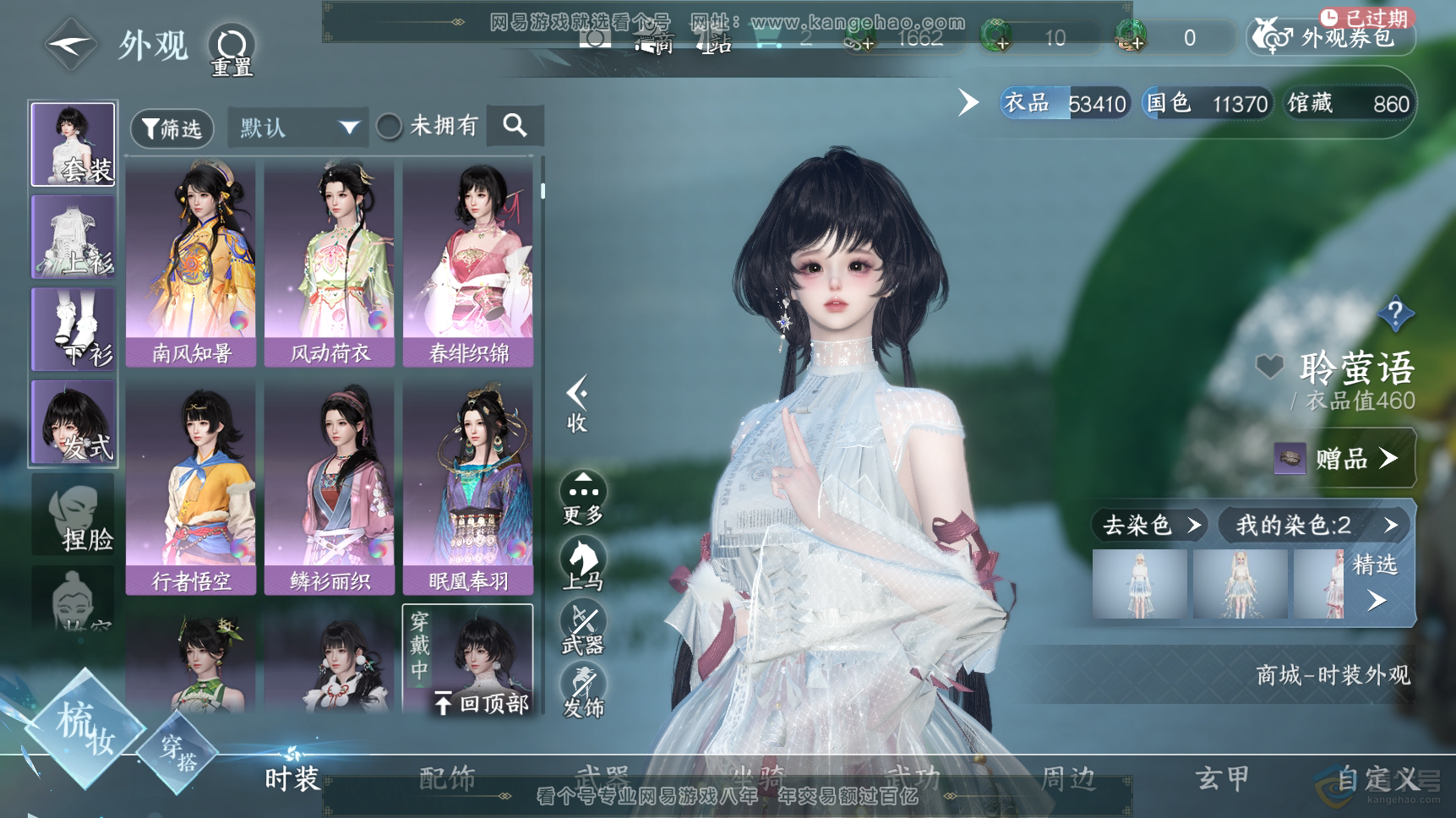Toggle mounted view with 上马 icon

pos(583,564)
